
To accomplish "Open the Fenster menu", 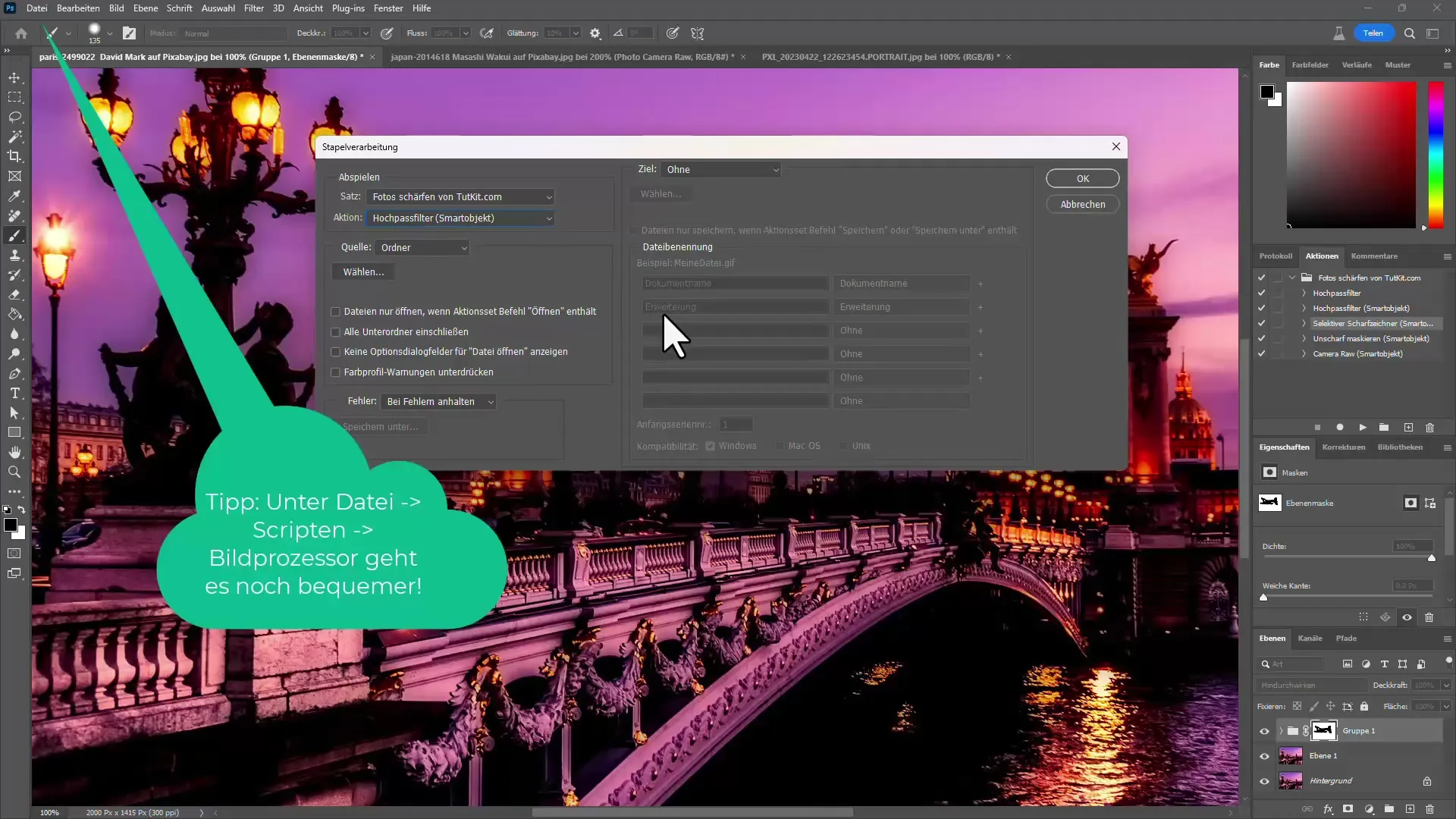I will pos(388,8).
